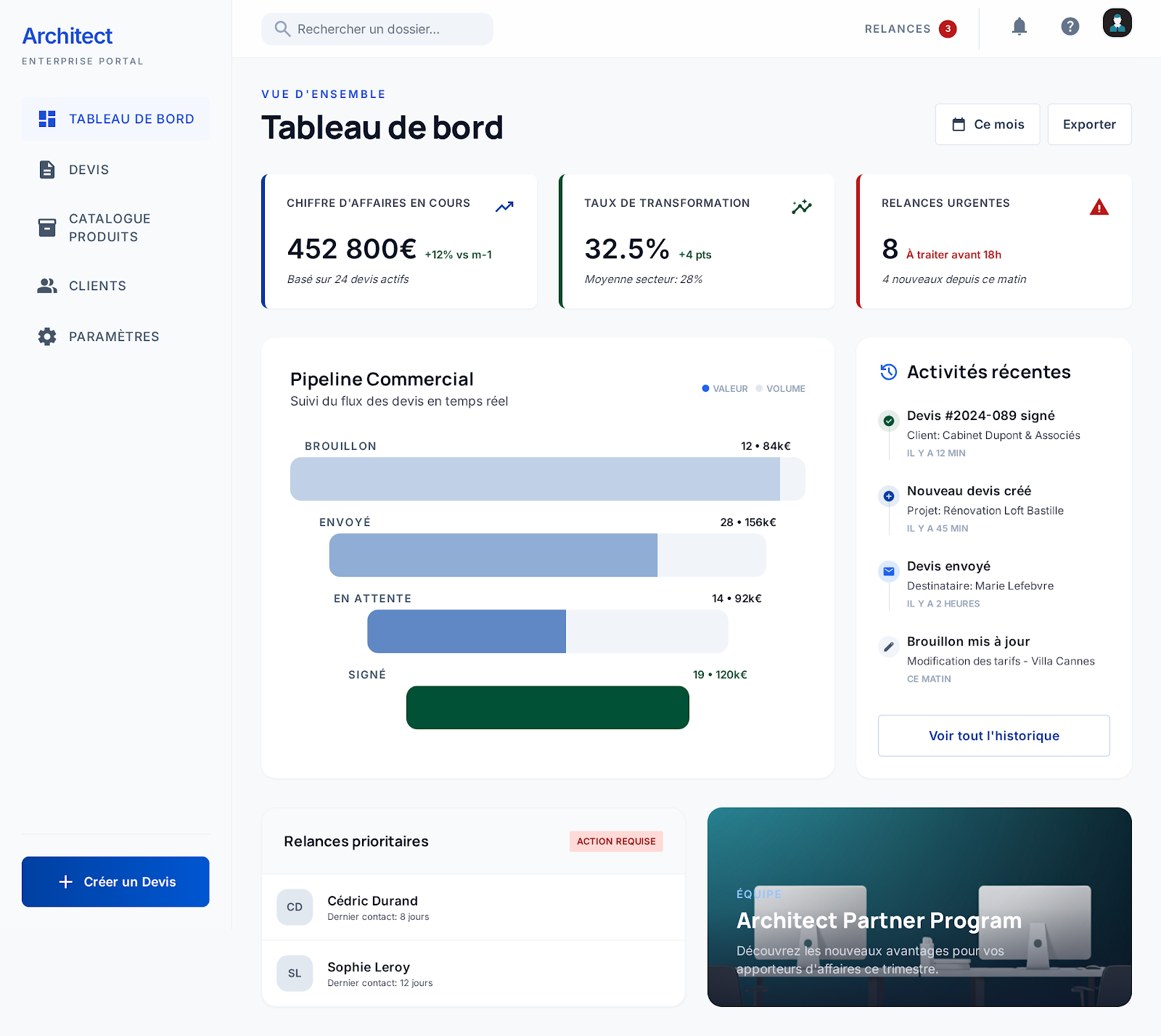Select the envelope icon next to Devis envoyé
The image size is (1161, 1036).
(888, 571)
